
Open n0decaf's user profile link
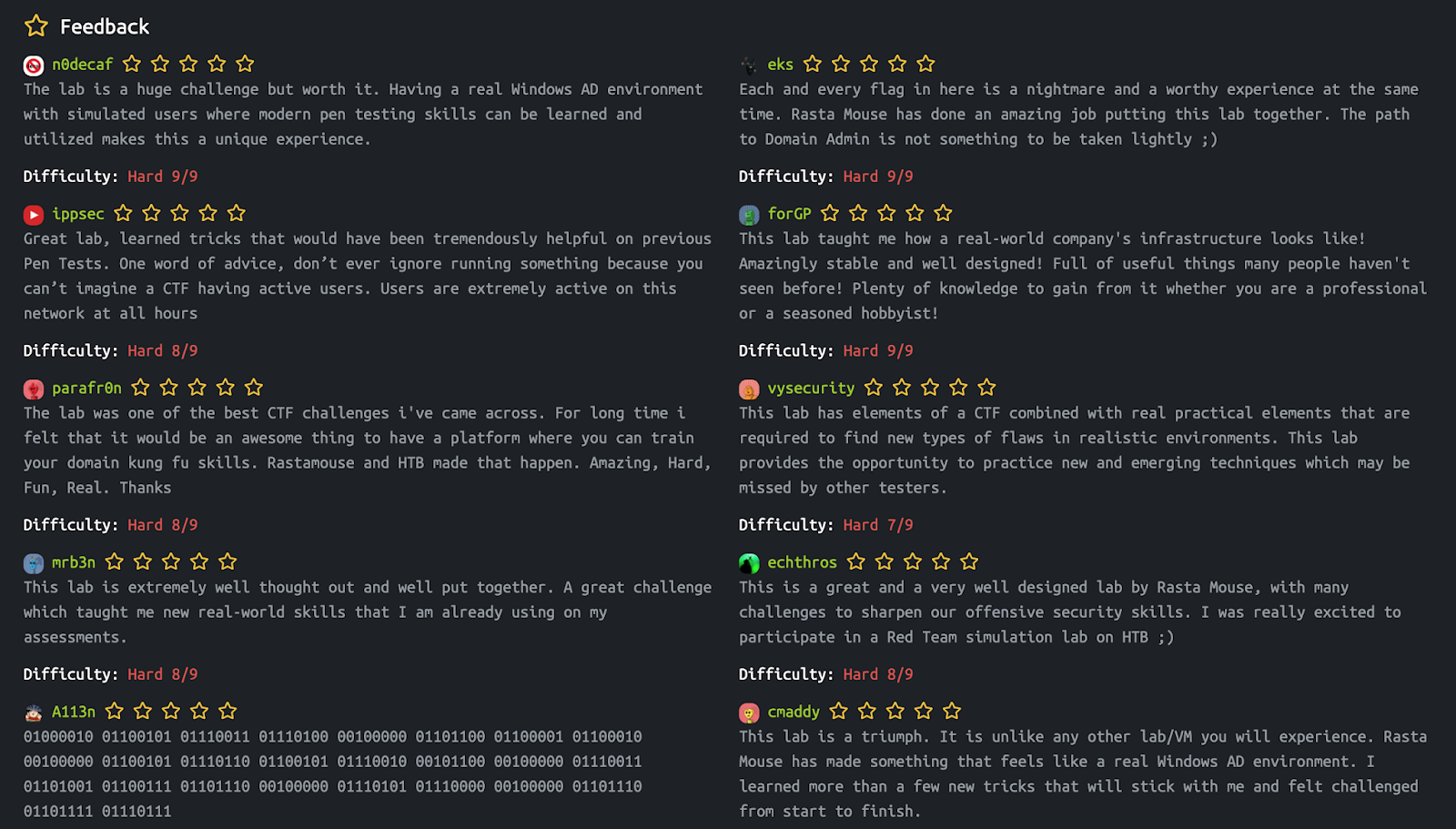click(82, 65)
